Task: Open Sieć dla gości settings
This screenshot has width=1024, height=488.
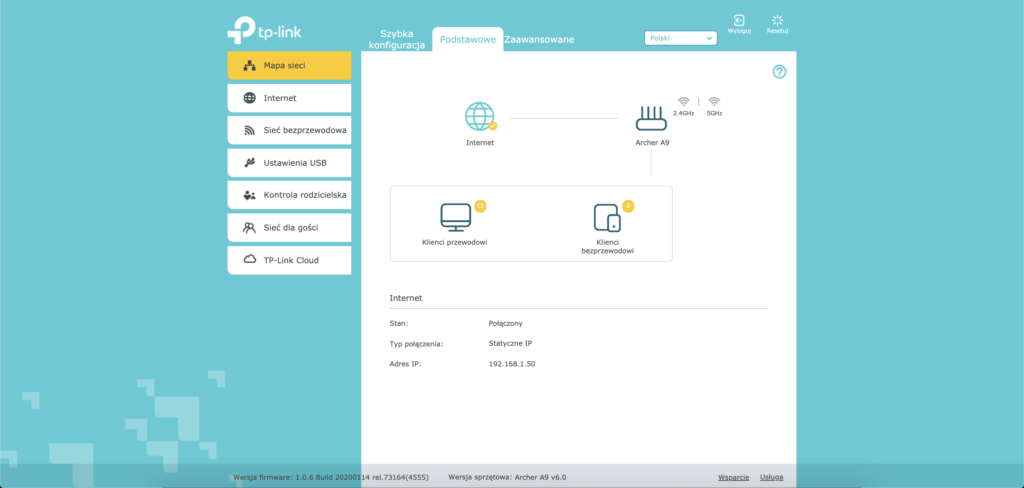Action: pos(289,227)
